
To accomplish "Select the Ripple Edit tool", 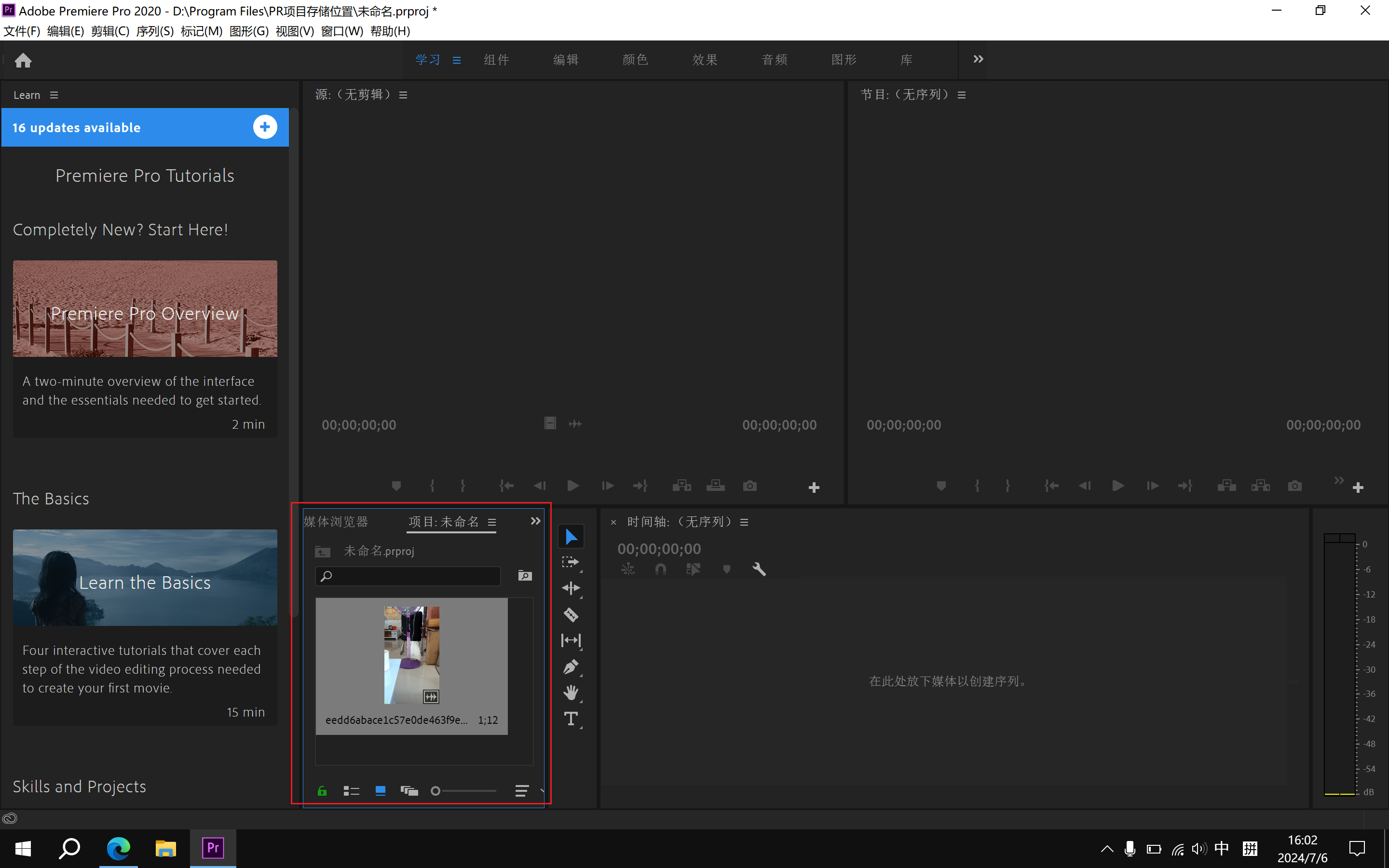I will pos(571,588).
